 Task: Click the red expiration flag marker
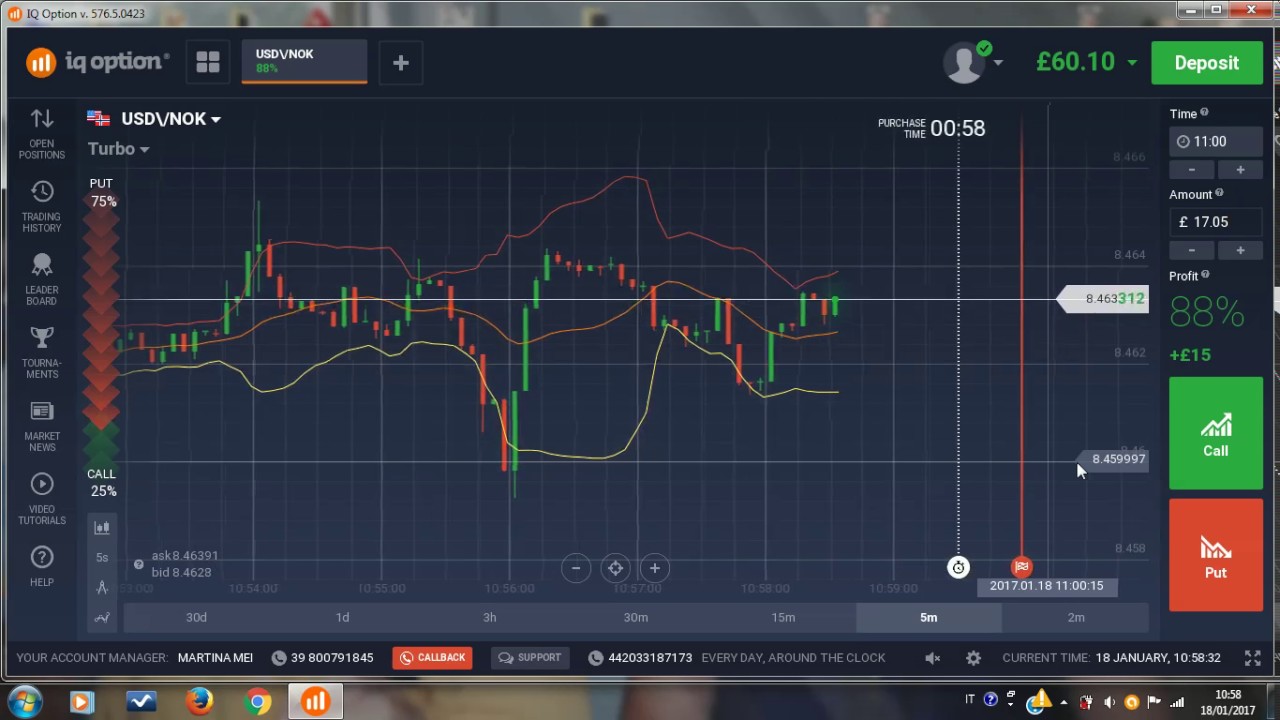(1021, 567)
